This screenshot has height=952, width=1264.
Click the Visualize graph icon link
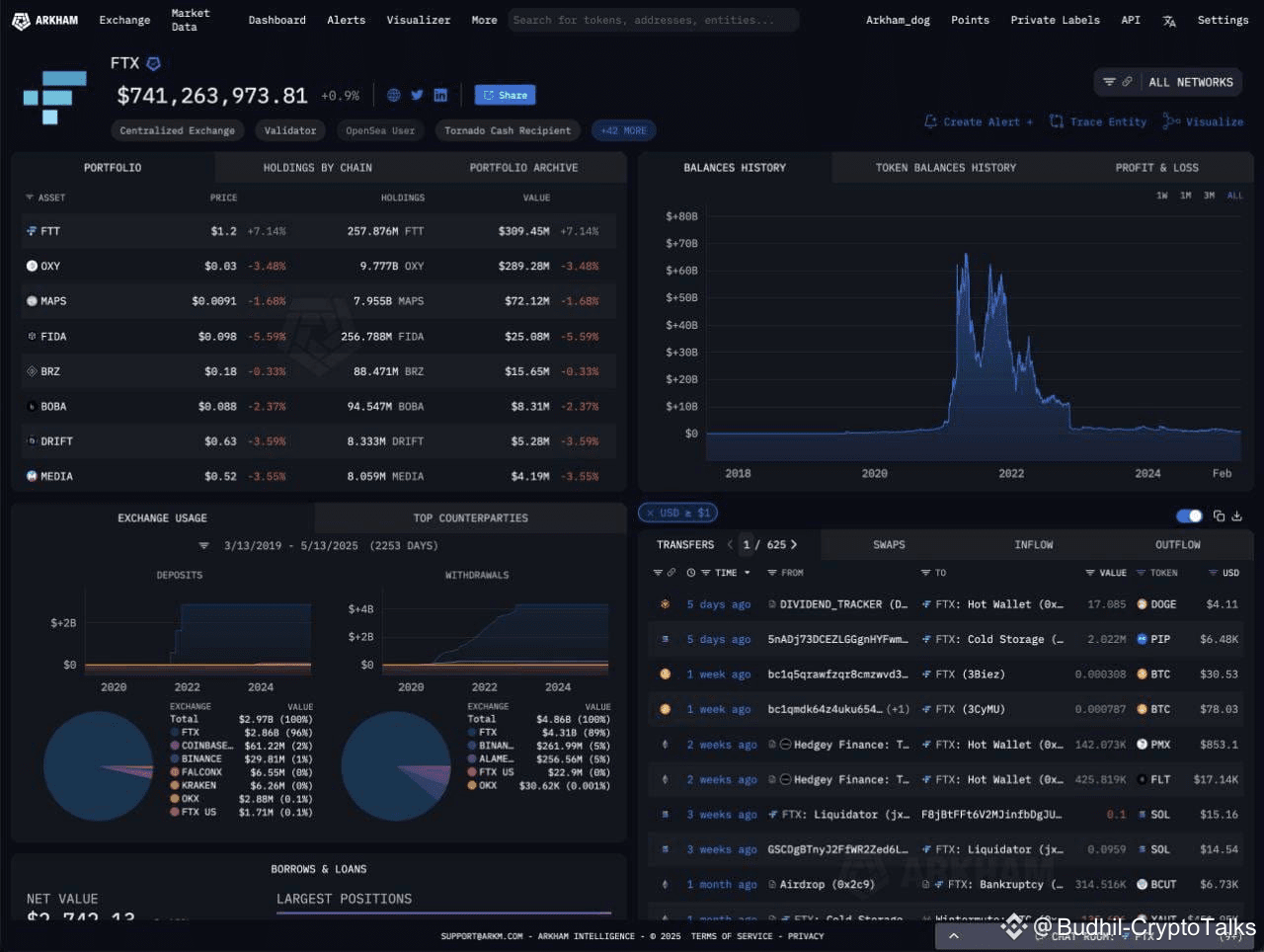pyautogui.click(x=1203, y=121)
